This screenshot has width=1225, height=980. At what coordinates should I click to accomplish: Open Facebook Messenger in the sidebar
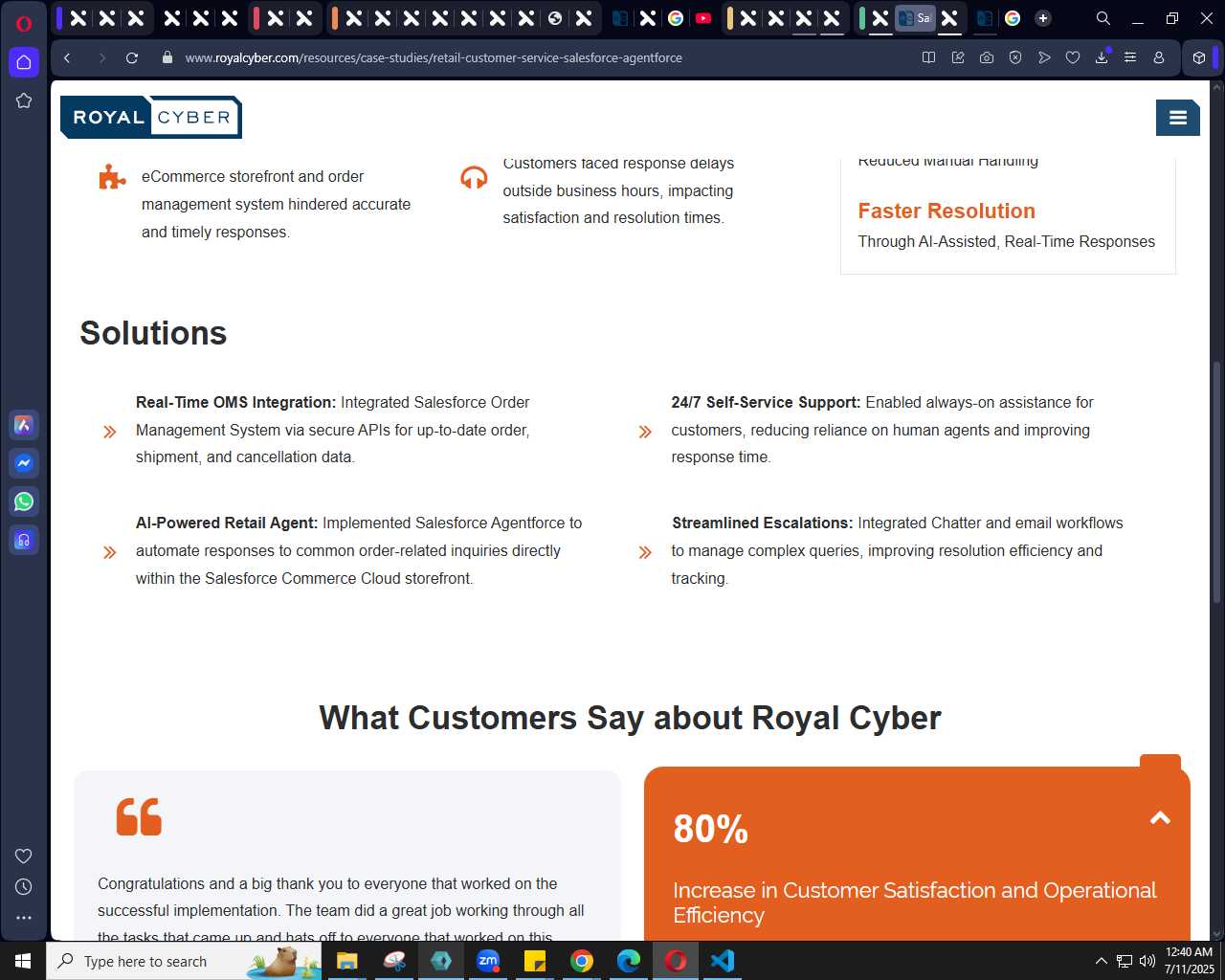[24, 463]
